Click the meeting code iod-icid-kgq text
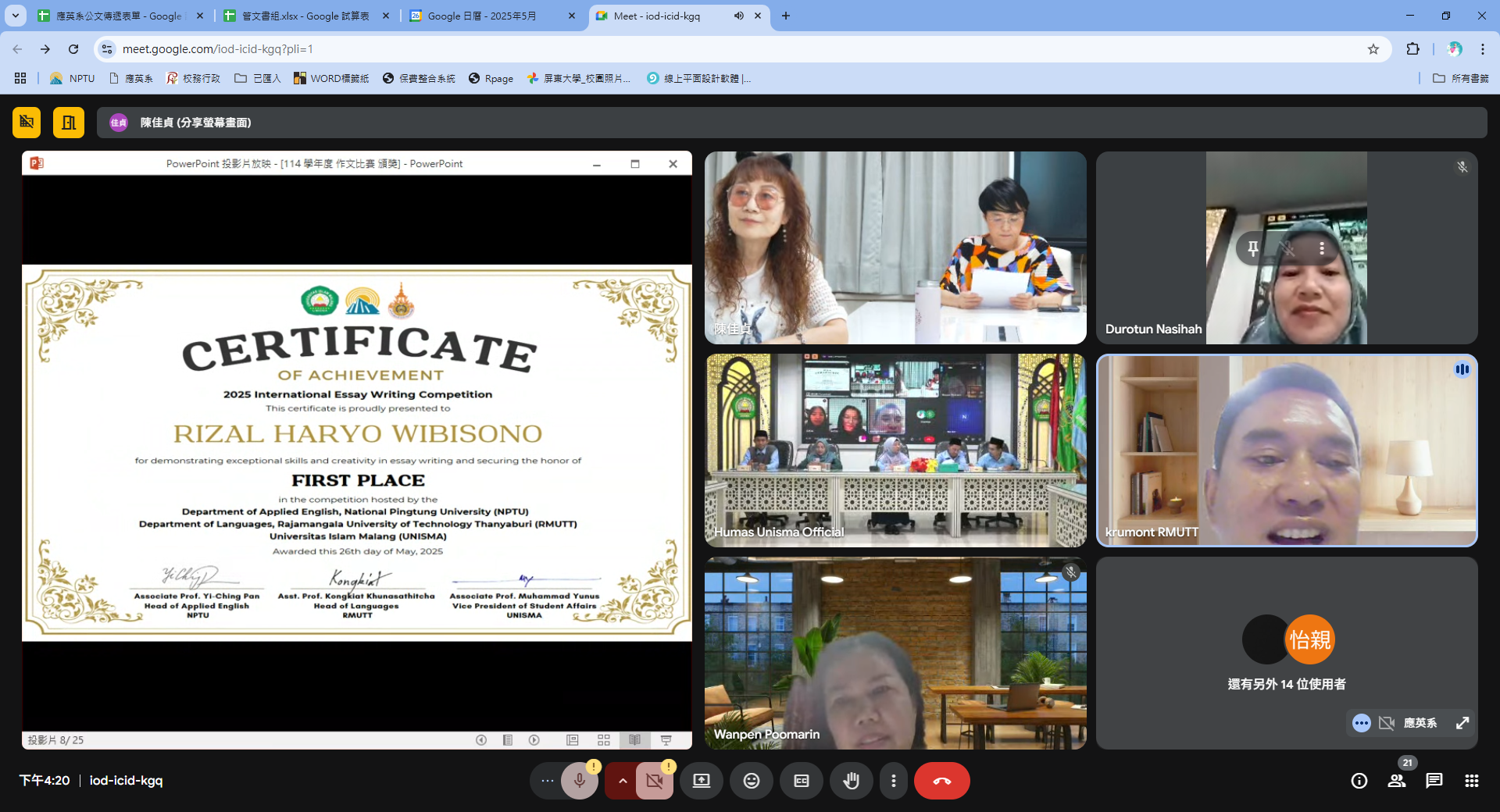Screen dimensions: 1500x812 [126, 780]
